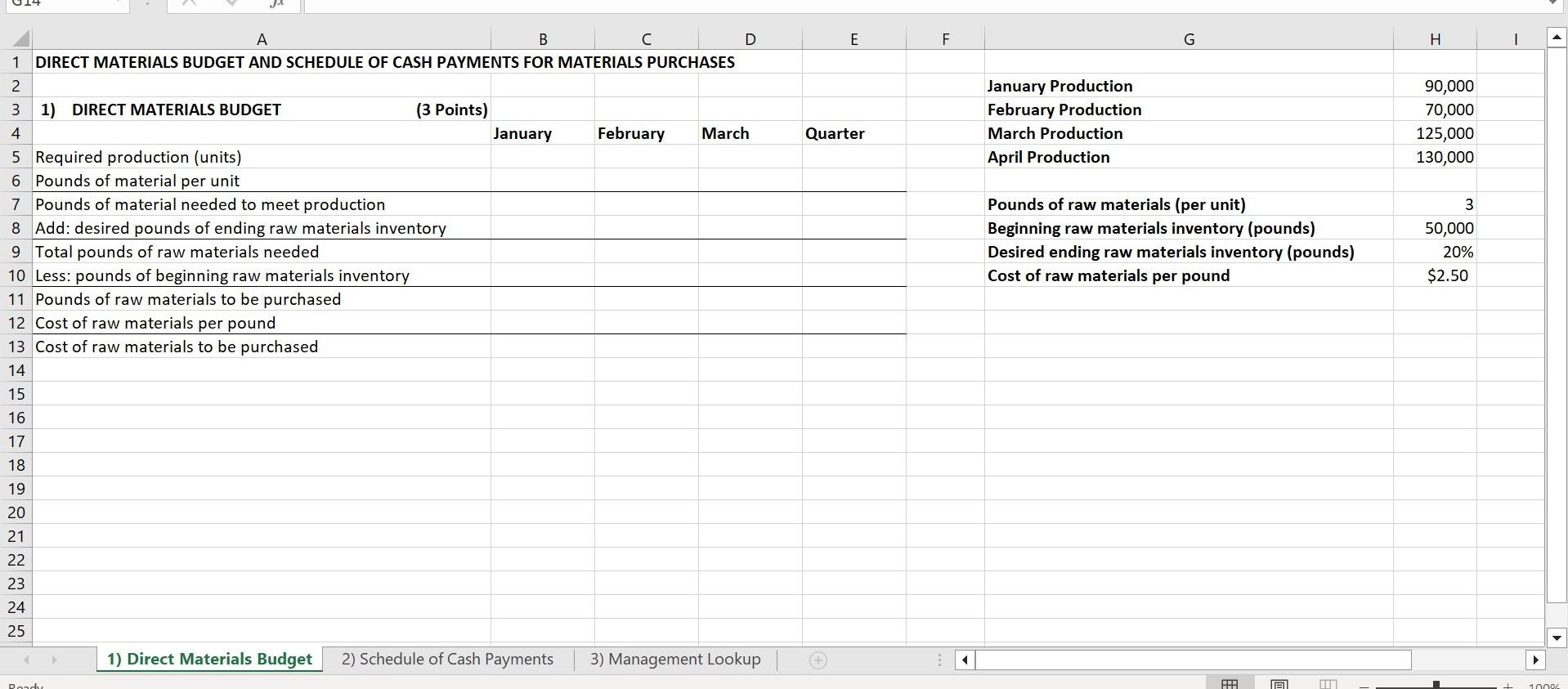Open the 3) Management Lookup tab

tap(675, 660)
